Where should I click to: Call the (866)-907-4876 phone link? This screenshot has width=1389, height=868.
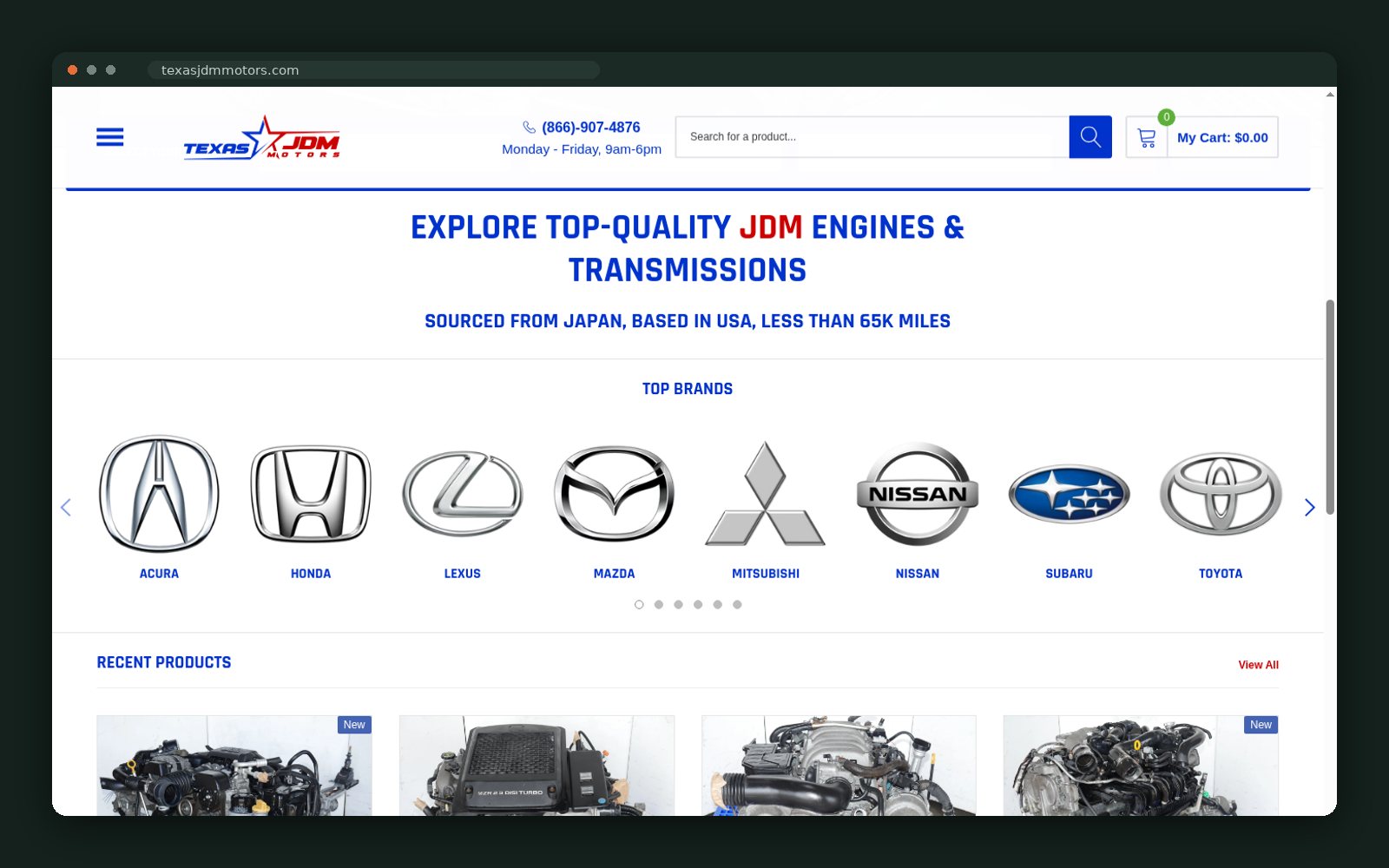[590, 128]
